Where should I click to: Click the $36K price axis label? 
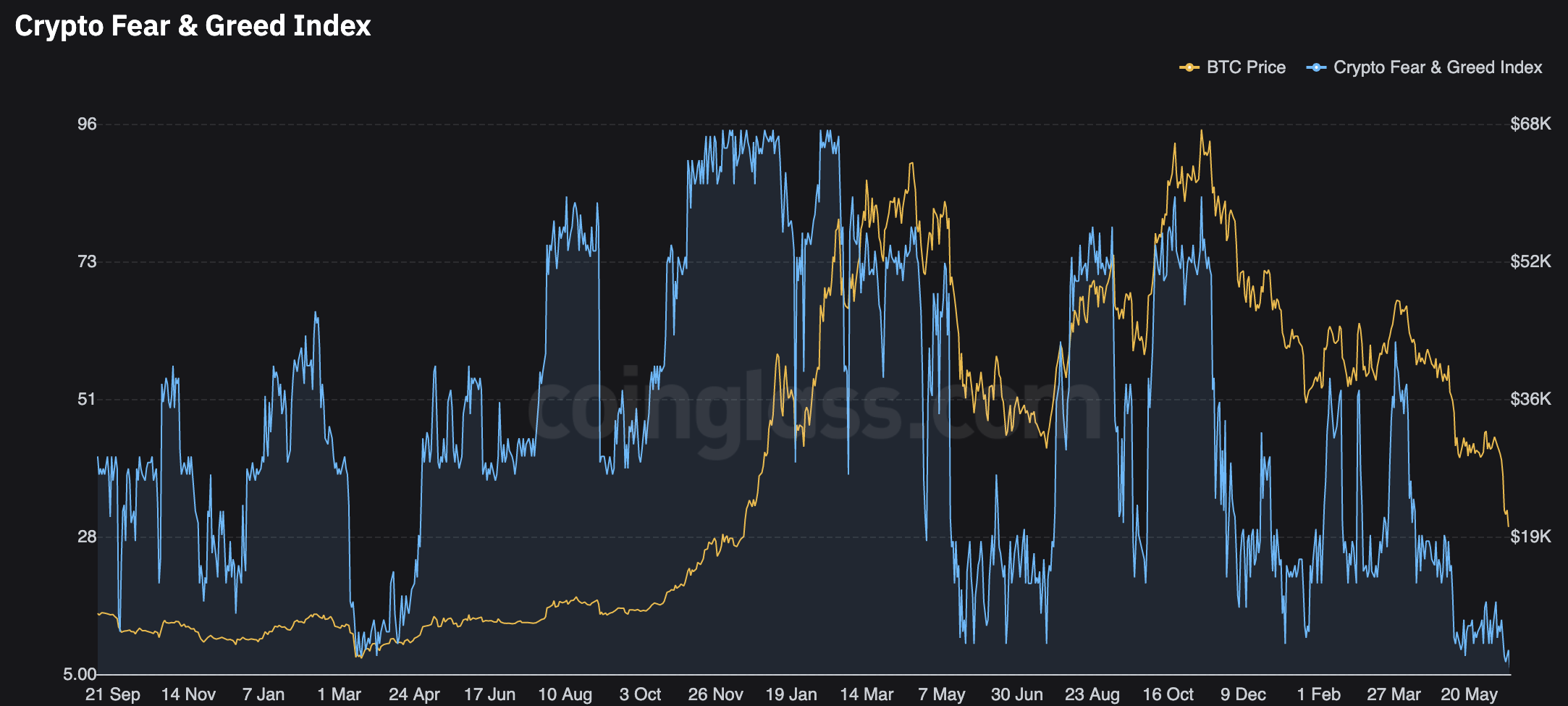(x=1530, y=399)
